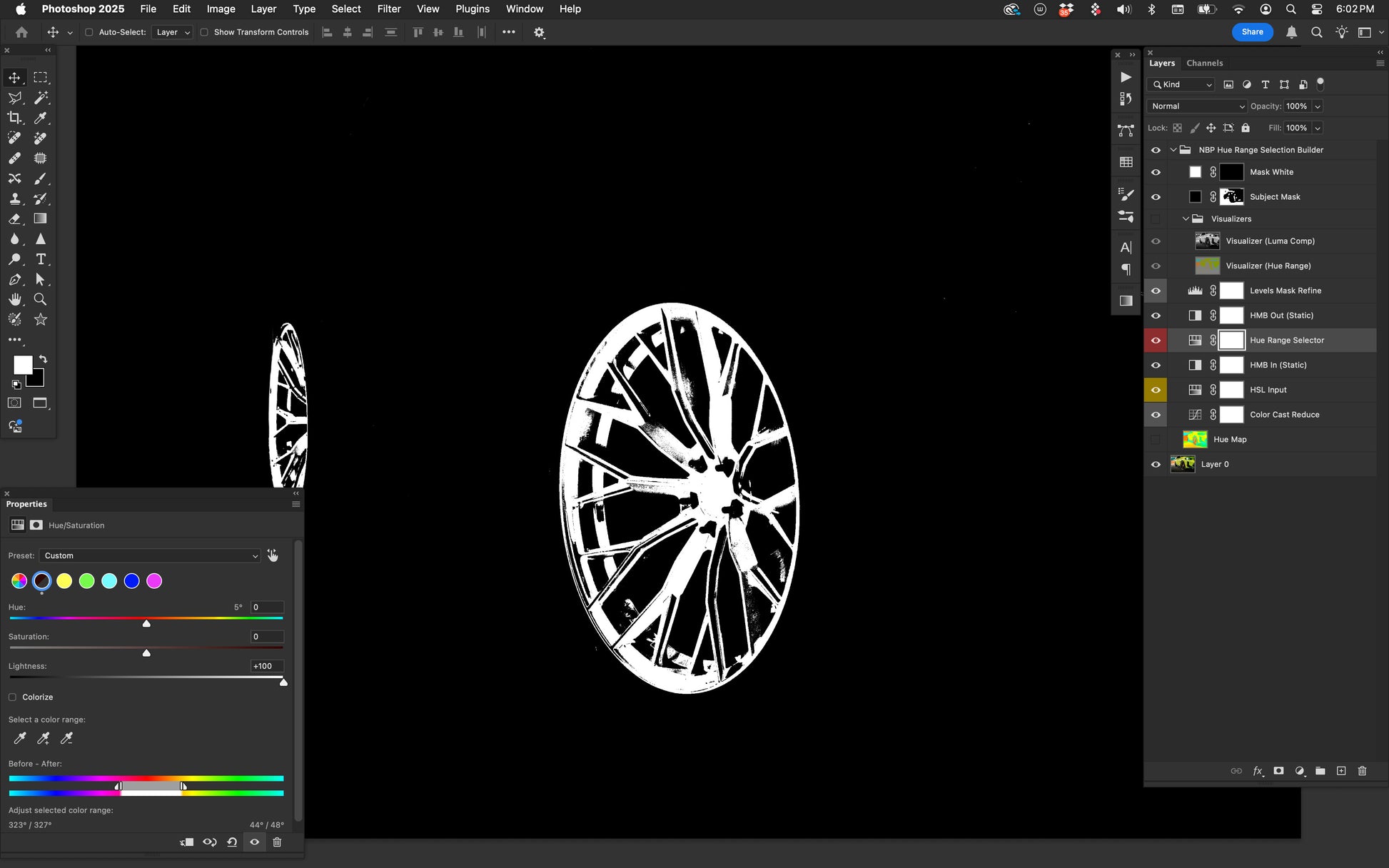This screenshot has width=1389, height=868.
Task: Select the Eyedropper tool in toolbar
Action: coord(41,118)
